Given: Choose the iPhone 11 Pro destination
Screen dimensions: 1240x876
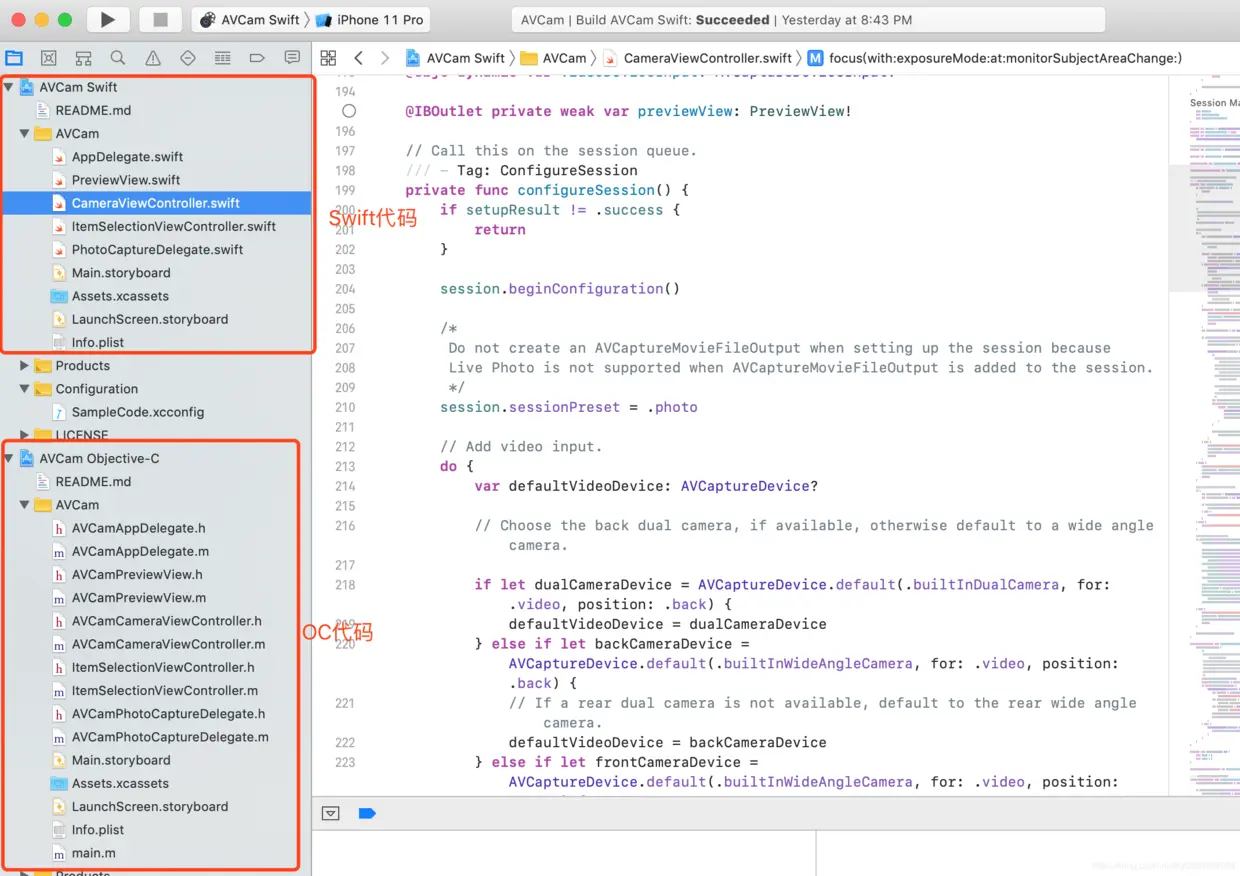Looking at the screenshot, I should pos(369,19).
